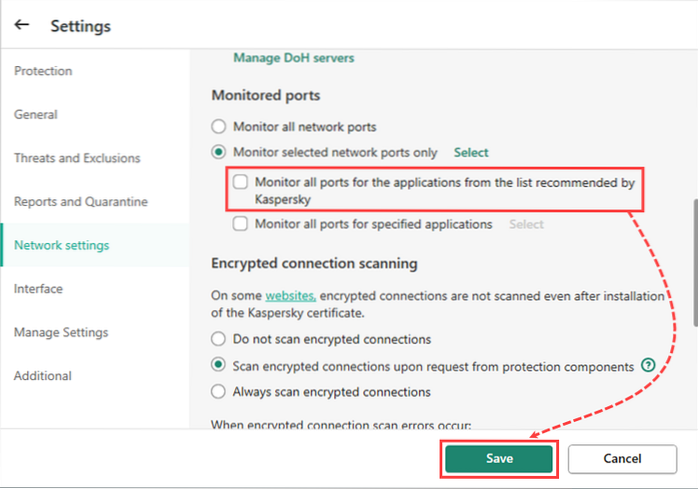Click the Manage DoH servers link
The height and width of the screenshot is (489, 698).
coord(293,58)
